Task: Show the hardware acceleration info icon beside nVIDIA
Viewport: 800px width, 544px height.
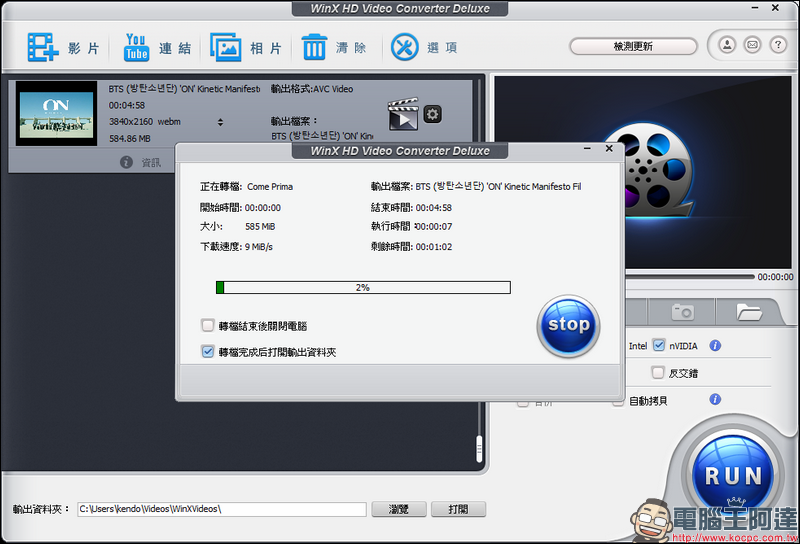Action: [715, 345]
